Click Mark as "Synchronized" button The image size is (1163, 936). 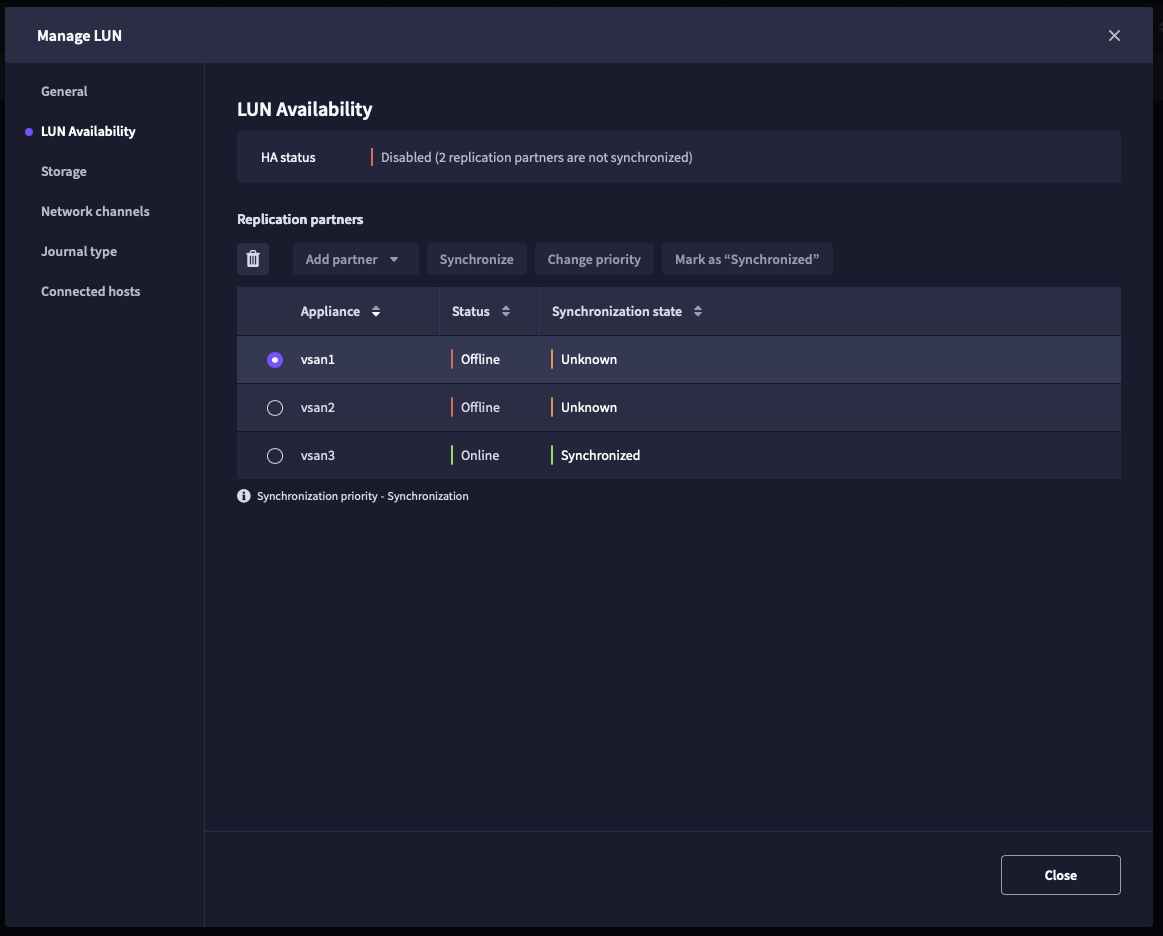pyautogui.click(x=747, y=259)
